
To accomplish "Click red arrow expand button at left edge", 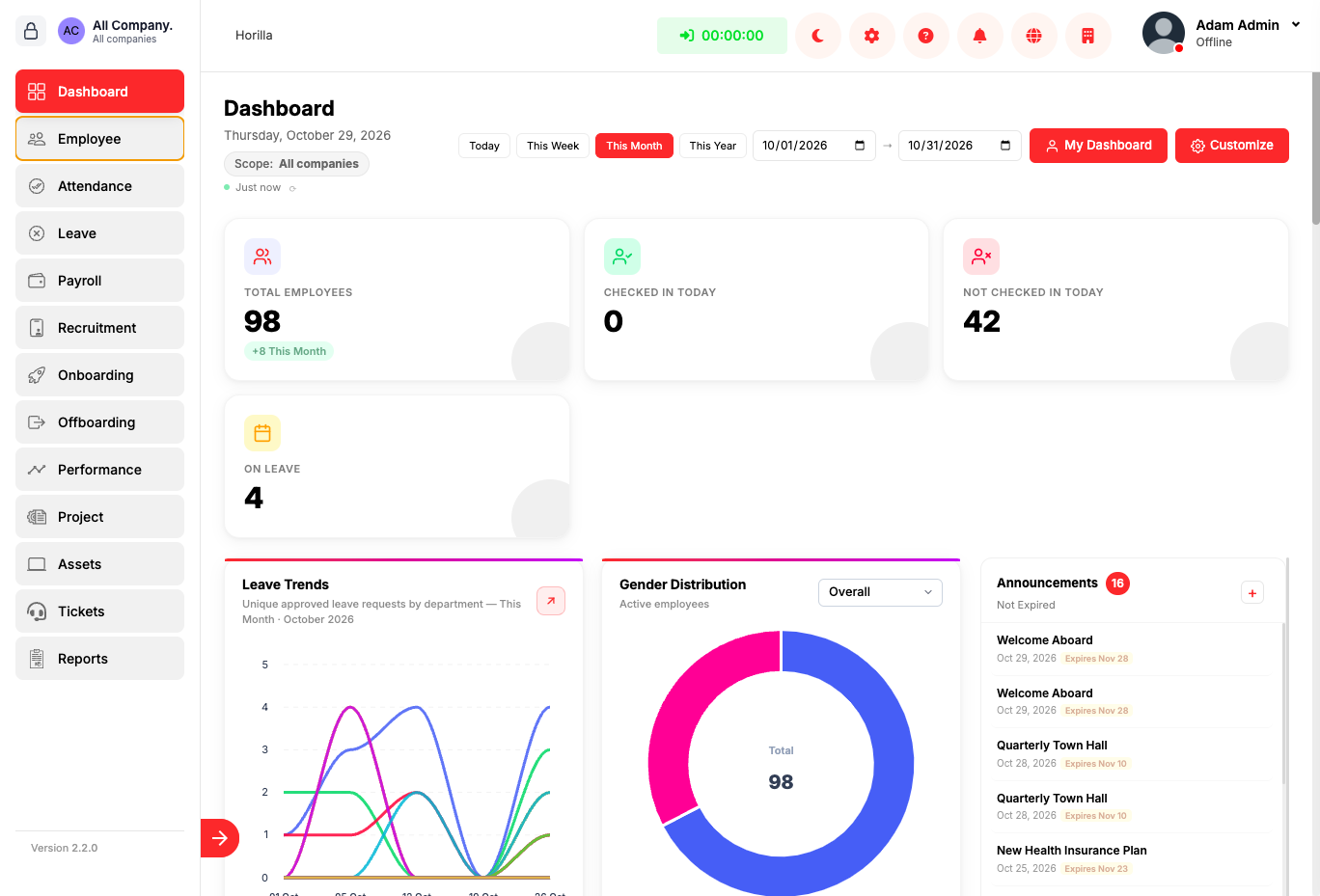I will click(220, 838).
